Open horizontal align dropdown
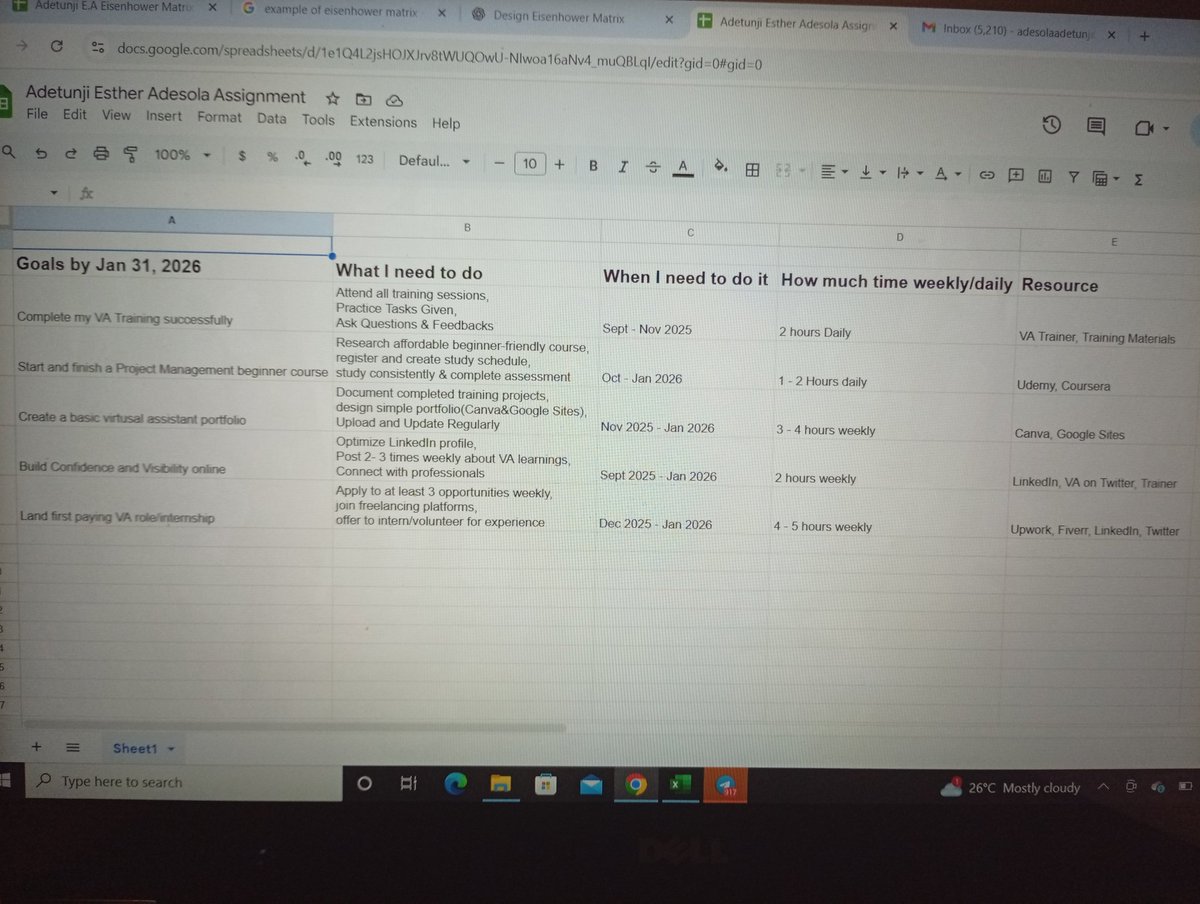This screenshot has height=904, width=1200. coord(834,172)
